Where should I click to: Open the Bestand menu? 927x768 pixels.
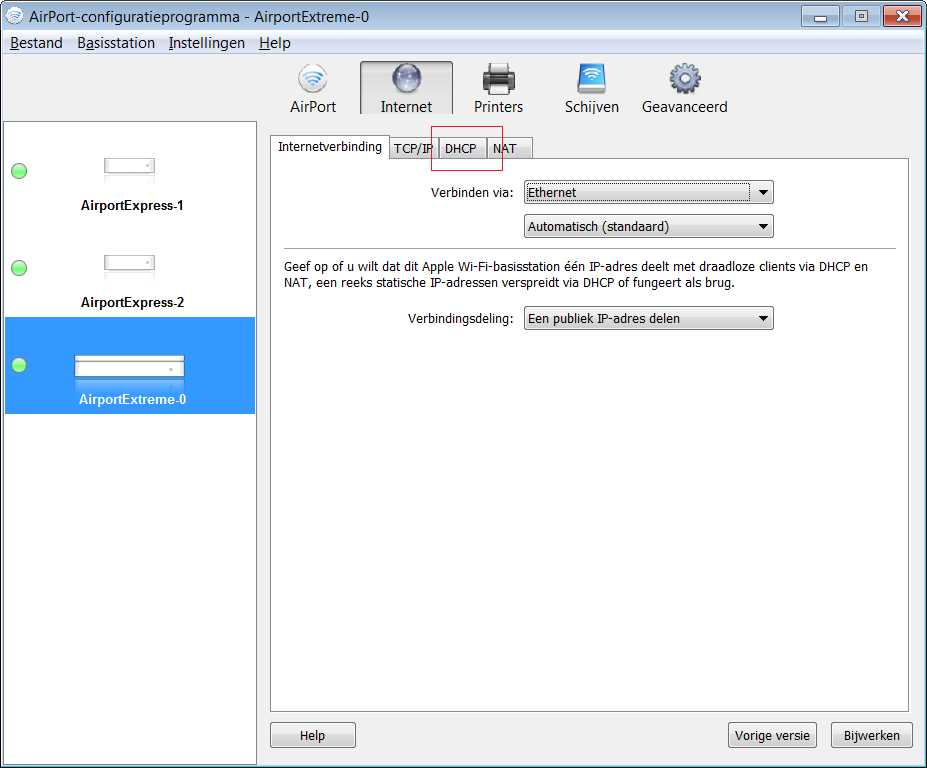tap(36, 43)
